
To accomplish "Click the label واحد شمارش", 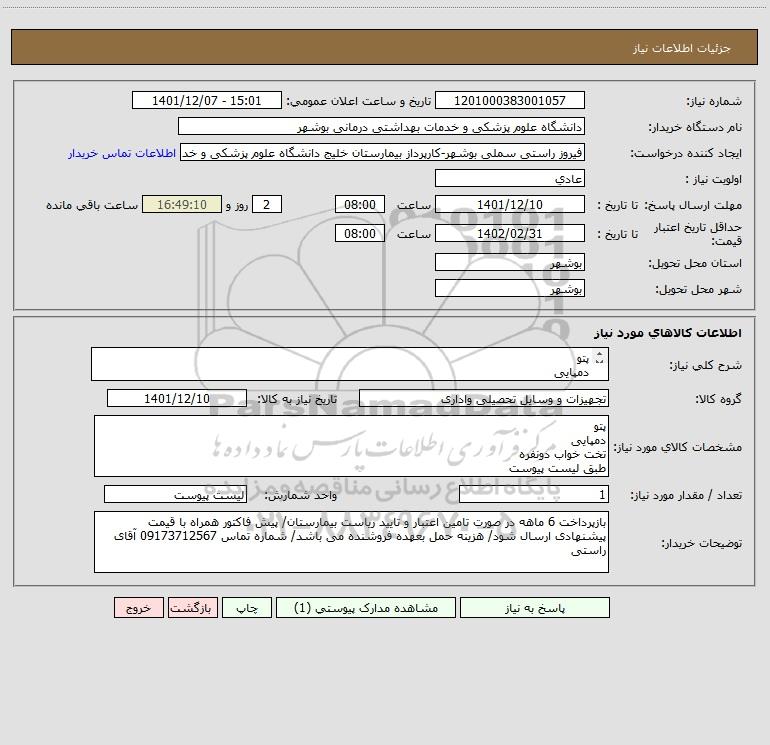I will coord(301,496).
